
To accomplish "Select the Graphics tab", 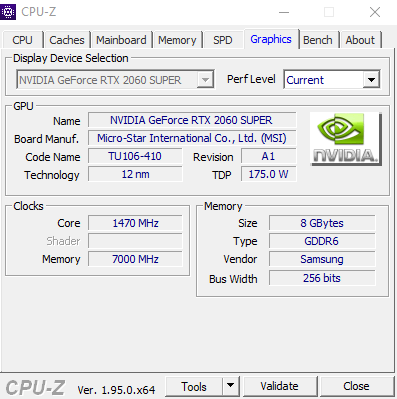I will click(x=271, y=39).
